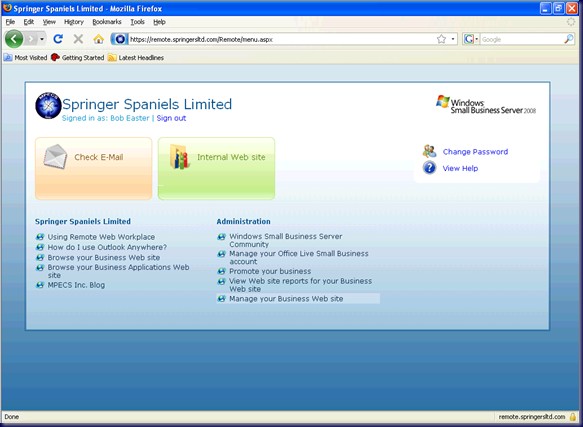Click Manage your Business Web site link
The height and width of the screenshot is (427, 583).
(286, 299)
